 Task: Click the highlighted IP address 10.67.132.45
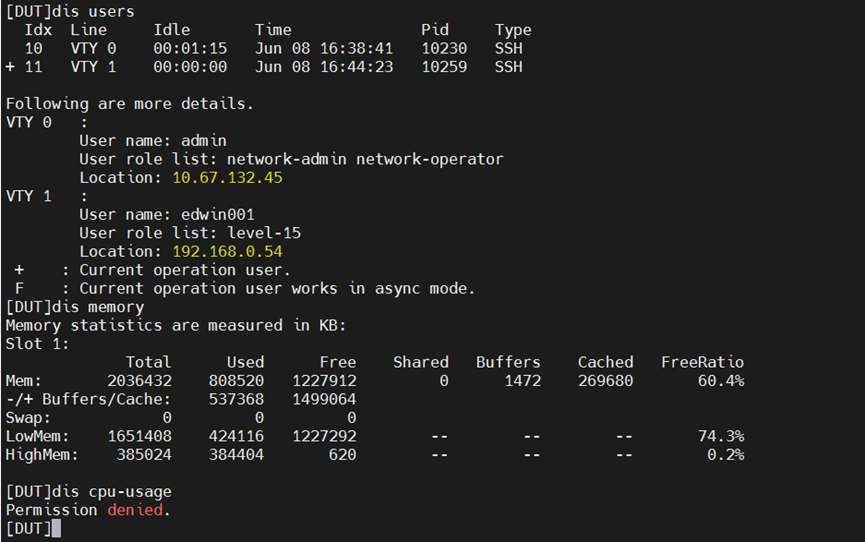coord(227,178)
